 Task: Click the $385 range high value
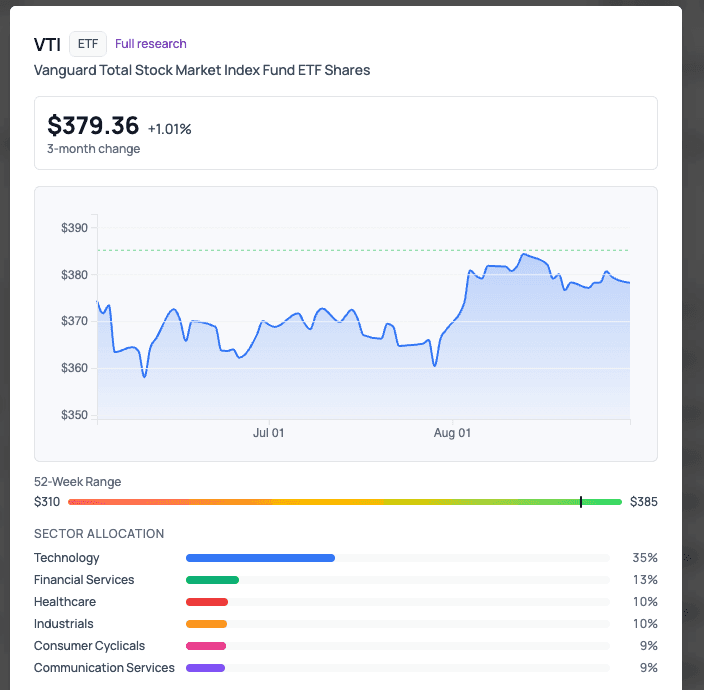click(x=643, y=501)
